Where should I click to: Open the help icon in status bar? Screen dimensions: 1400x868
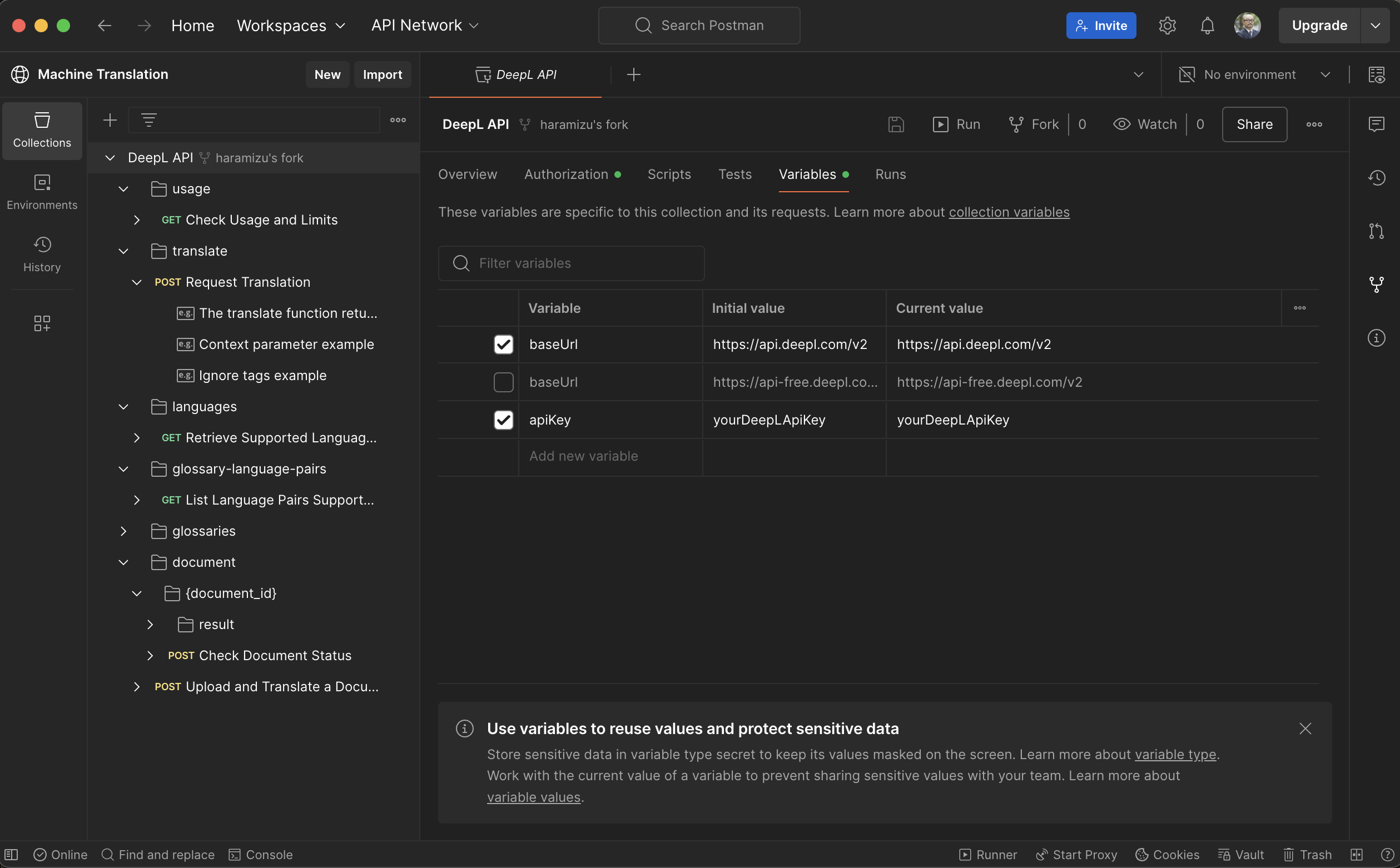click(x=1387, y=854)
